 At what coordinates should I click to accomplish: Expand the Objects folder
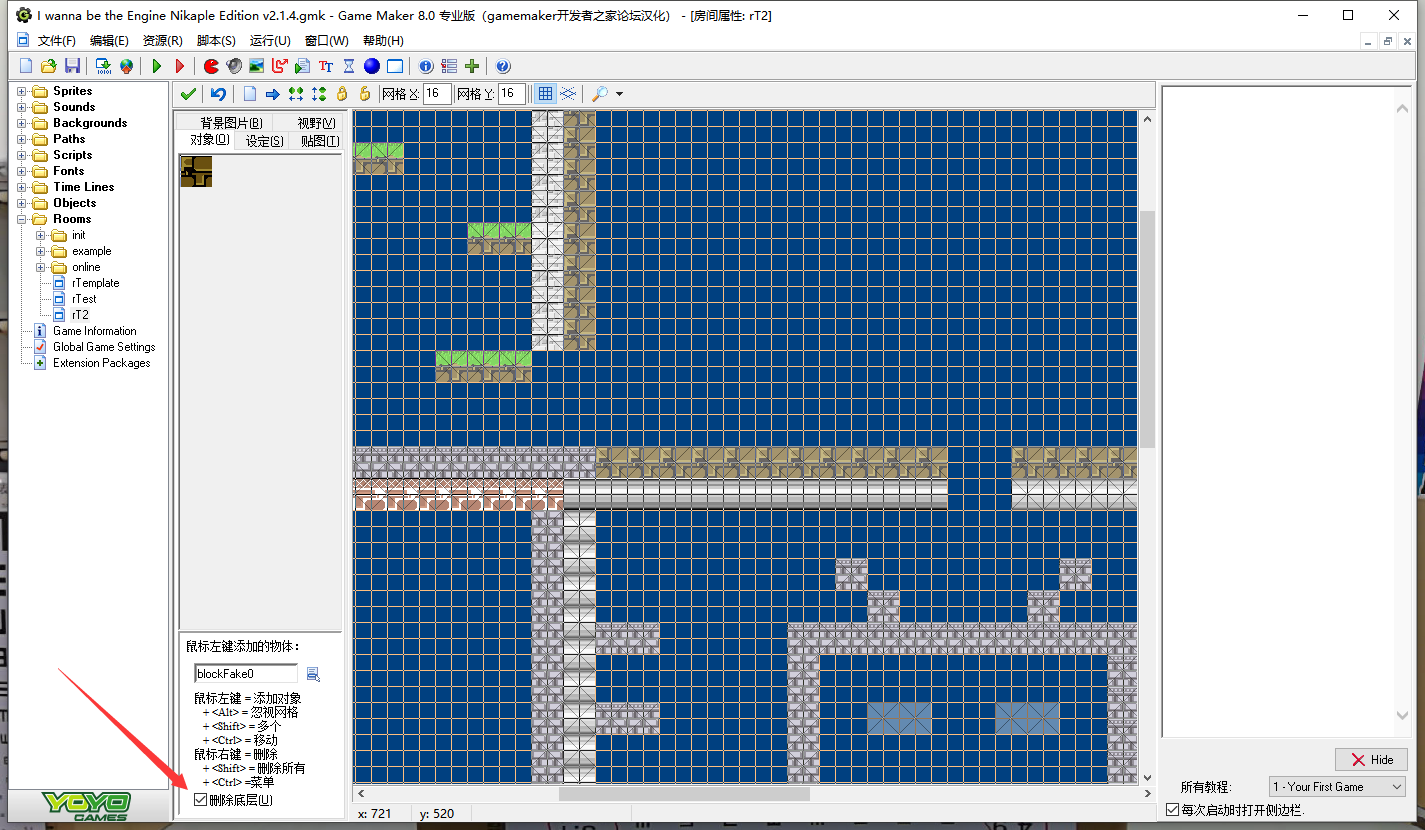(22, 203)
